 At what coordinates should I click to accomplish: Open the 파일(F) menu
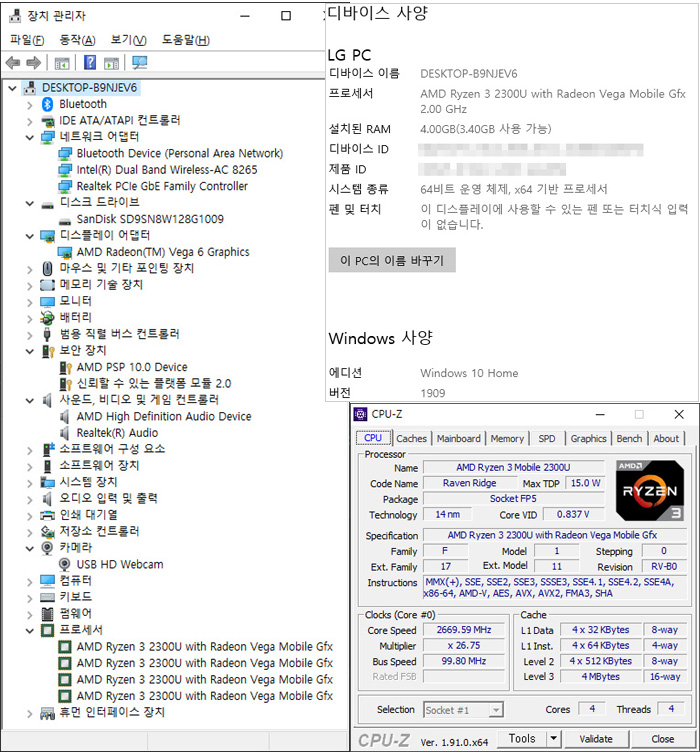[x=27, y=40]
